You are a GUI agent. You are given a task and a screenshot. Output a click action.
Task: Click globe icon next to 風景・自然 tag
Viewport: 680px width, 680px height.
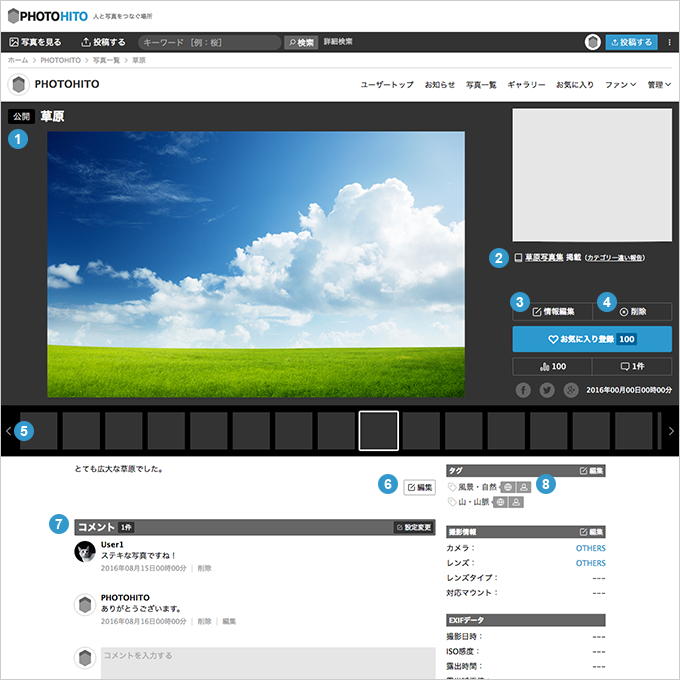[x=507, y=487]
